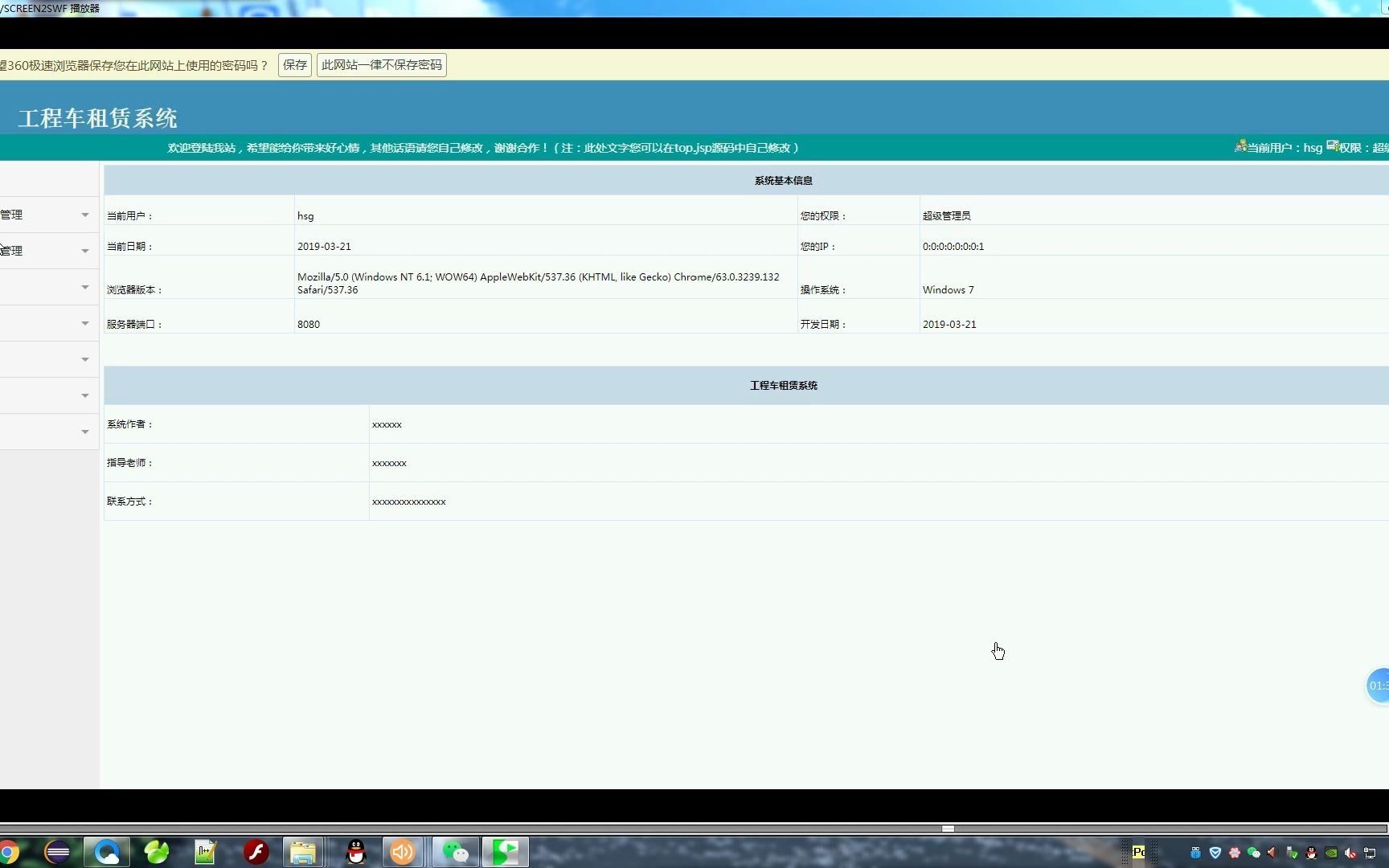This screenshot has height=868, width=1389.
Task: Click the QQ penguin tray icon
Action: (x=1311, y=853)
